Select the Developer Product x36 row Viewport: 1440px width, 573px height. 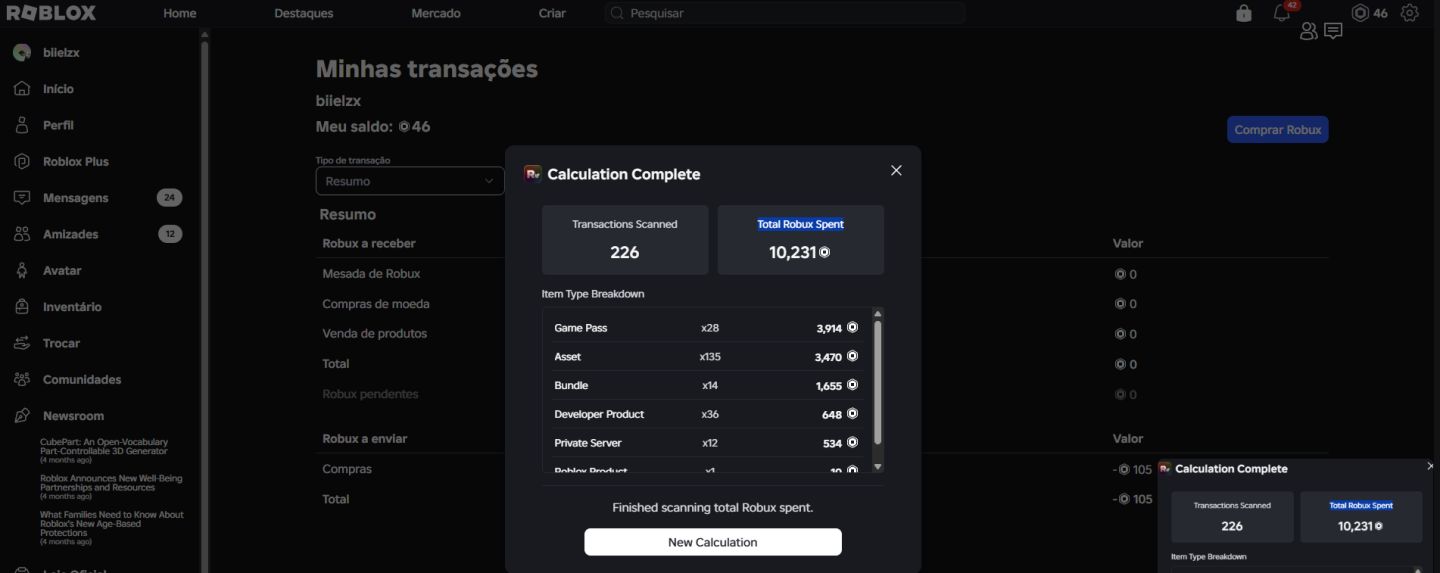706,414
